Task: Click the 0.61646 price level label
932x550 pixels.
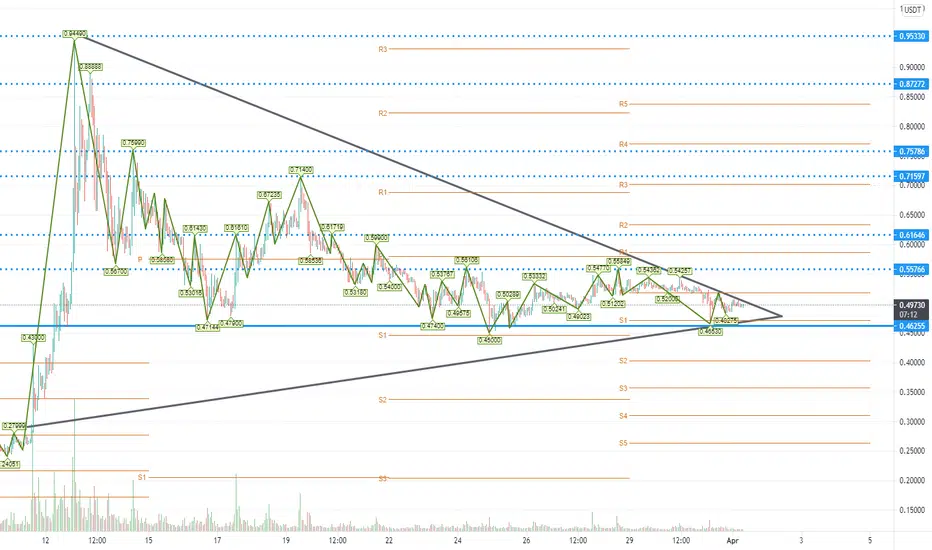Action: [x=911, y=235]
